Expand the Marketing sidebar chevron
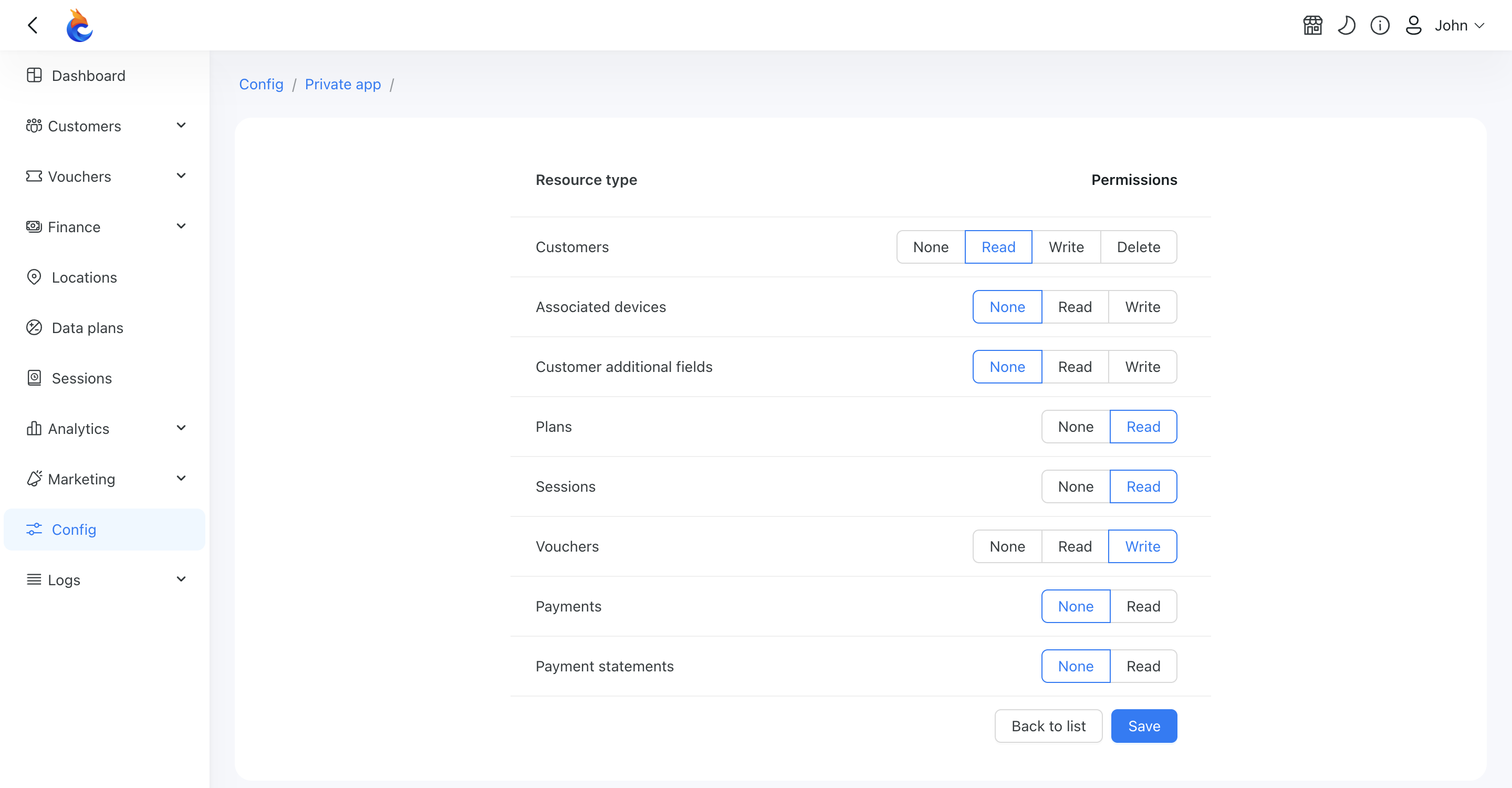Image resolution: width=1512 pixels, height=788 pixels. coord(181,478)
